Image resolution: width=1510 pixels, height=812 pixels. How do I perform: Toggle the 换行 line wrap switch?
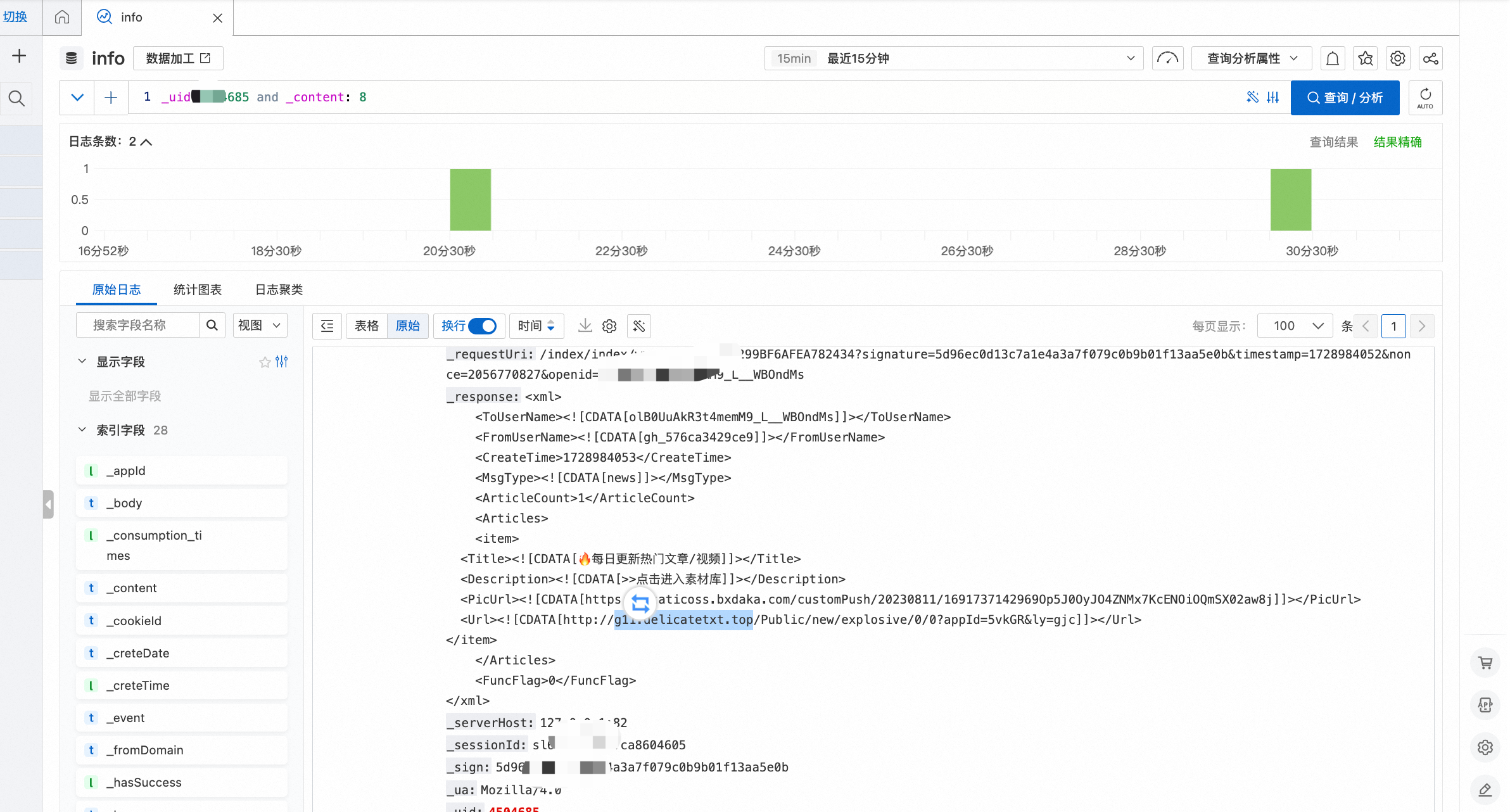point(483,326)
